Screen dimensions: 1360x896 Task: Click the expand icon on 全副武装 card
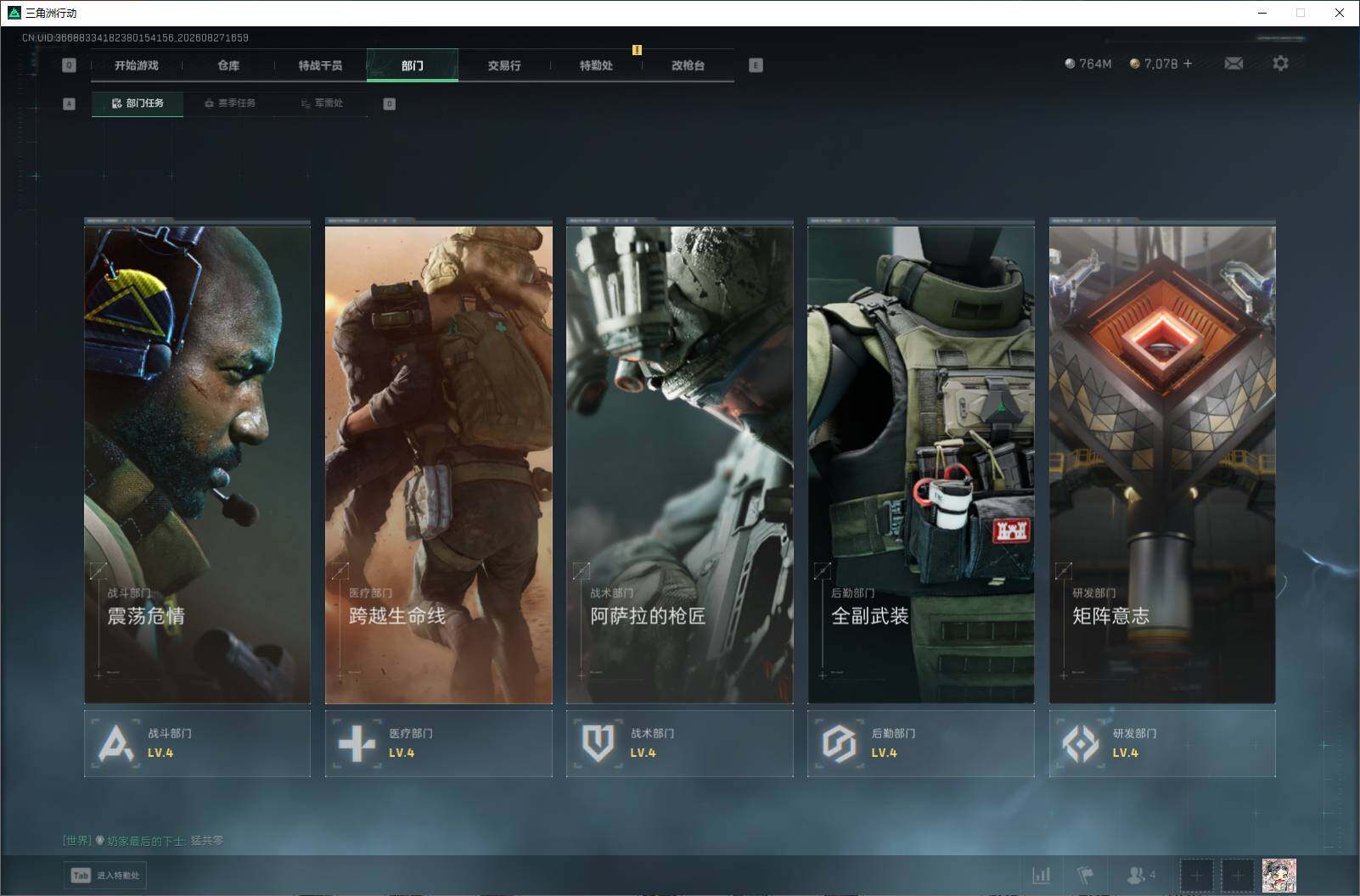pyautogui.click(x=822, y=571)
